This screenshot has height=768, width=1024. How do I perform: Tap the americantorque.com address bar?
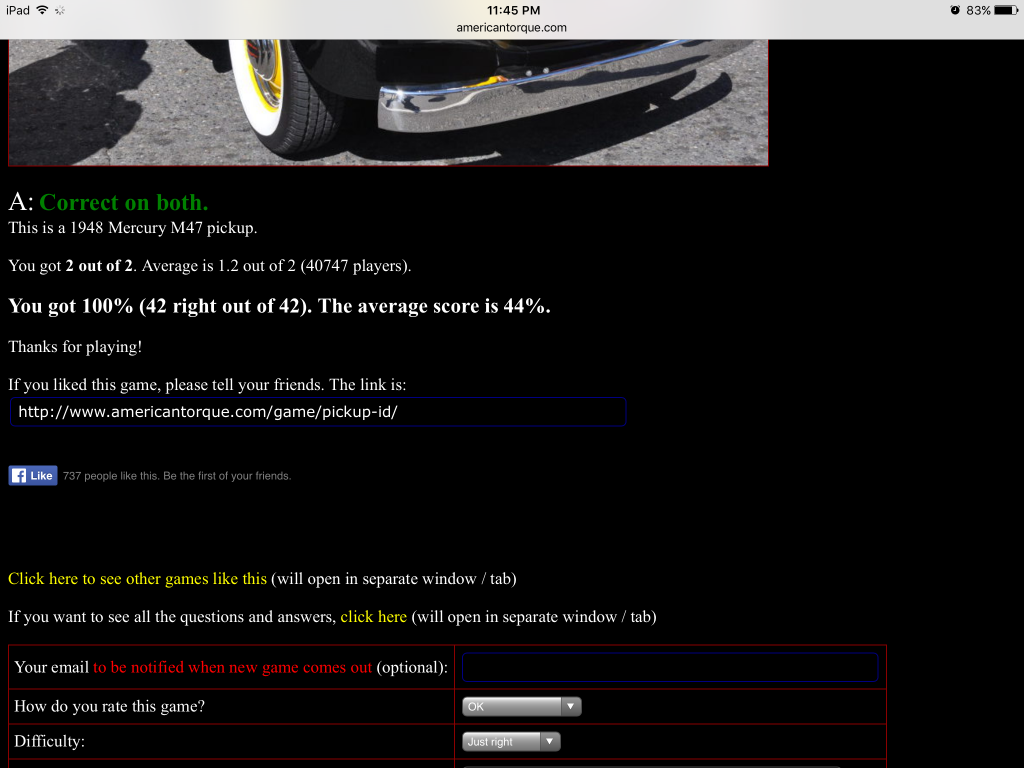511,28
